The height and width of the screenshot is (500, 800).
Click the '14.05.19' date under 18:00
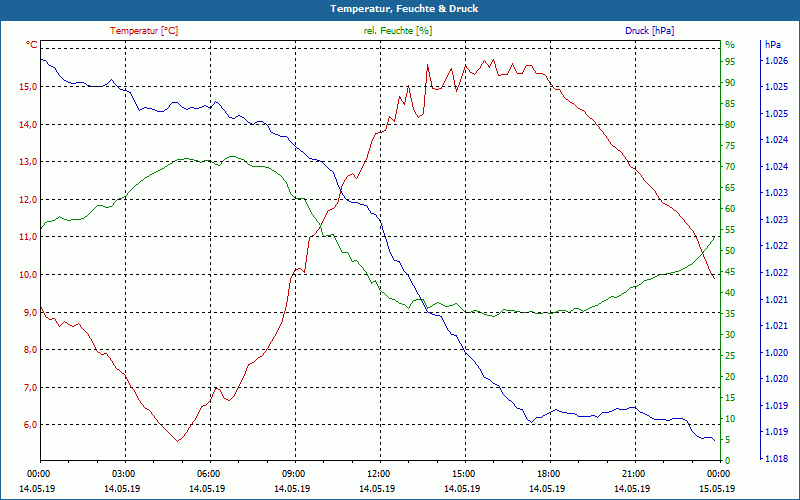(x=547, y=488)
